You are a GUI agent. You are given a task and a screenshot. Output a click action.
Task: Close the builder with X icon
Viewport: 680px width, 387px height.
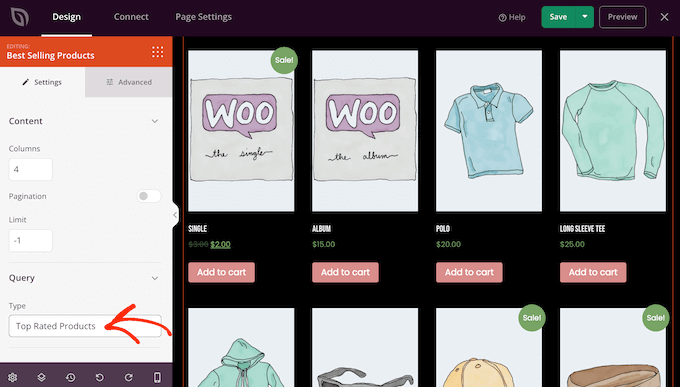(x=664, y=17)
